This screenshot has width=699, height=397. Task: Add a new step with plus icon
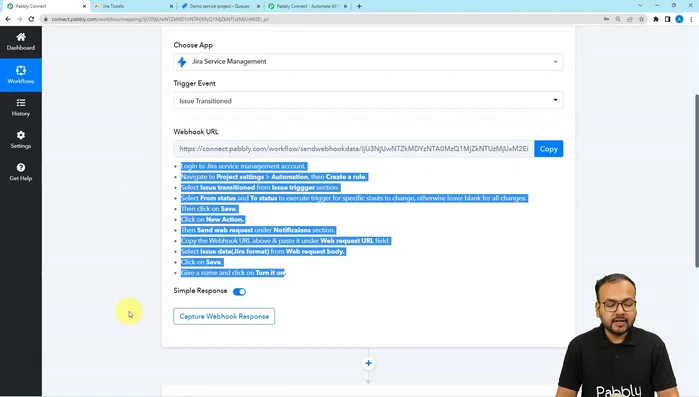(x=368, y=363)
